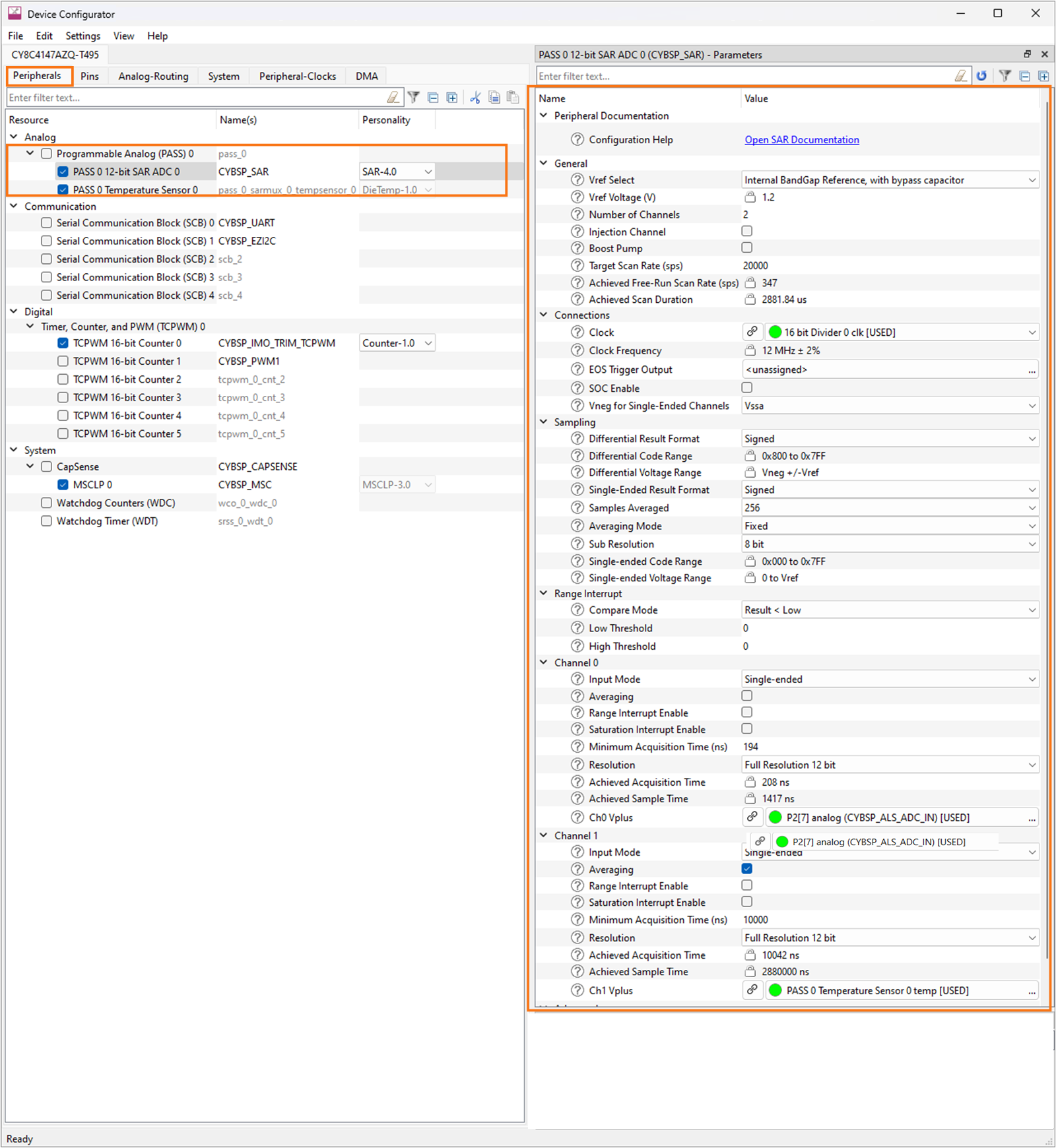Open SAR Documentation link
Image resolution: width=1056 pixels, height=1148 pixels.
[801, 139]
